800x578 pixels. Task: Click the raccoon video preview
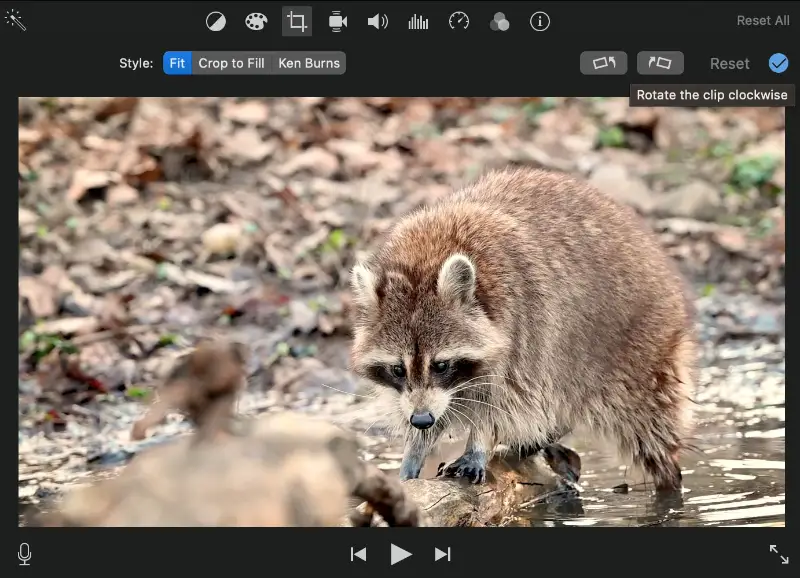402,312
